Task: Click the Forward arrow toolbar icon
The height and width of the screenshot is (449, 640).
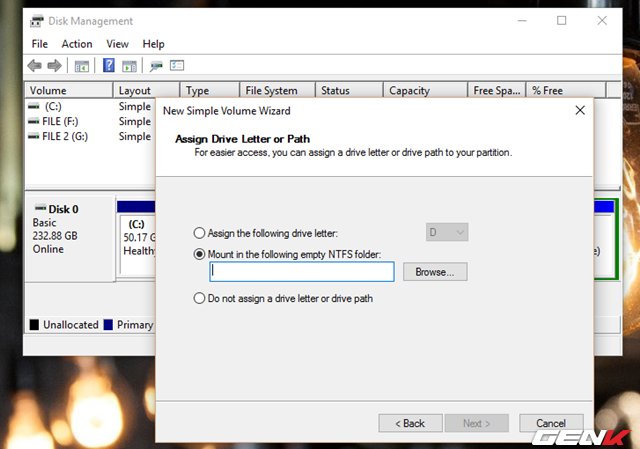Action: click(x=56, y=66)
